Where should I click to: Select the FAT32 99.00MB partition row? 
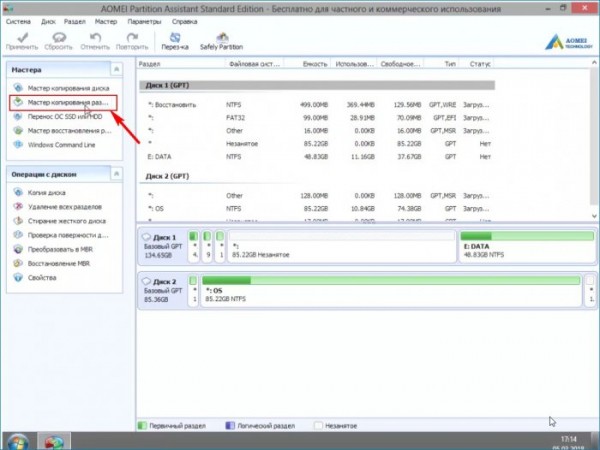(317, 117)
